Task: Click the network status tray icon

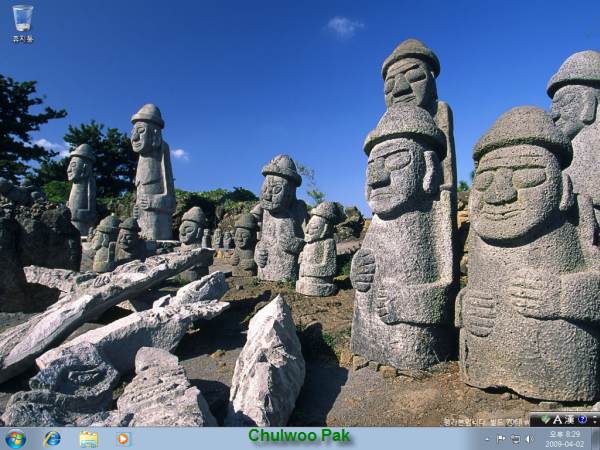Action: tap(515, 439)
